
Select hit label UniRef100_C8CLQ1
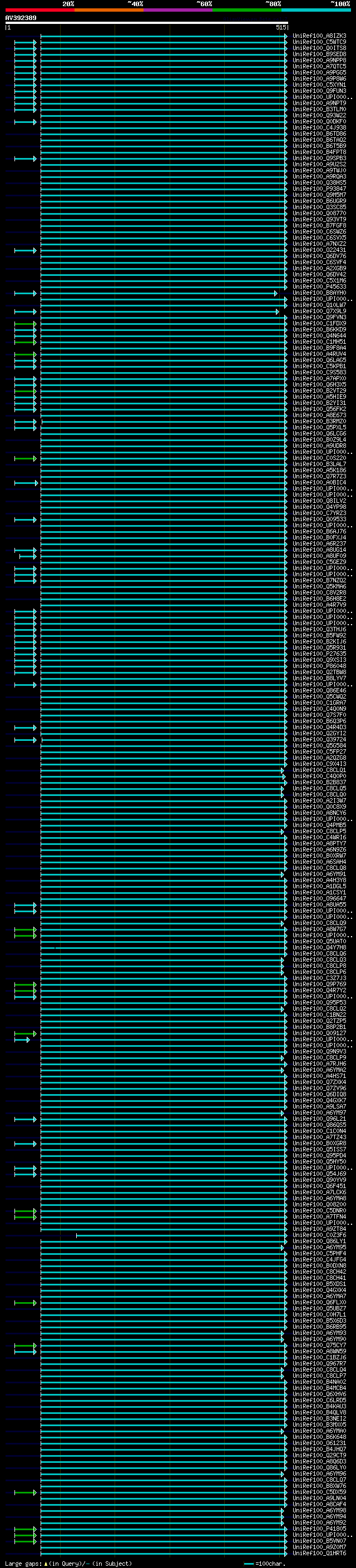[319, 770]
